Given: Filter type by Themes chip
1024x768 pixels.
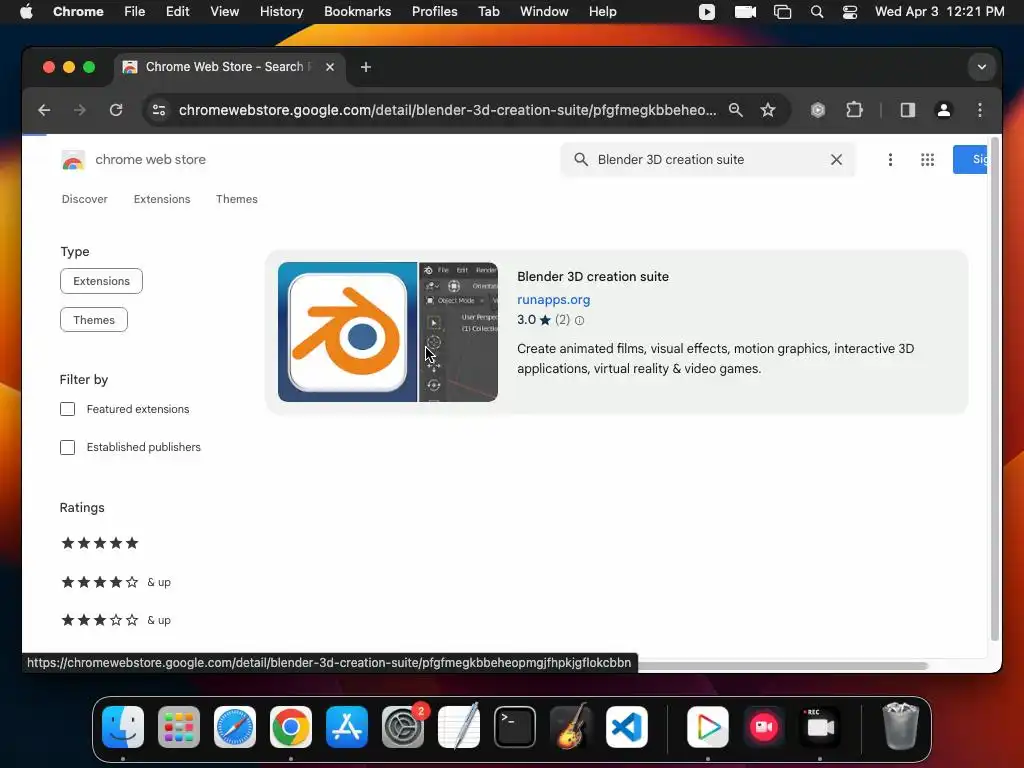Looking at the screenshot, I should [x=94, y=320].
